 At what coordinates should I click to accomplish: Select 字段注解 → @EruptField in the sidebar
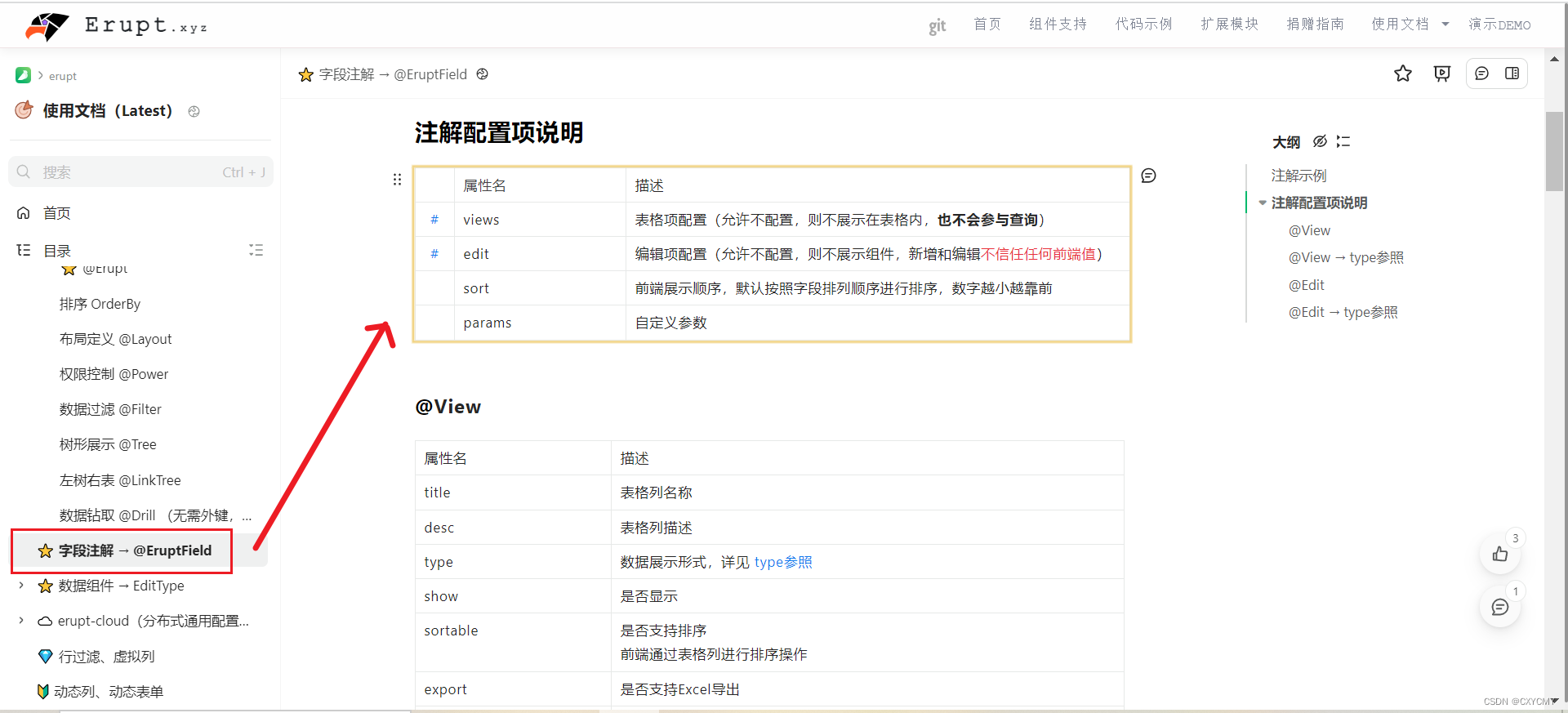135,550
